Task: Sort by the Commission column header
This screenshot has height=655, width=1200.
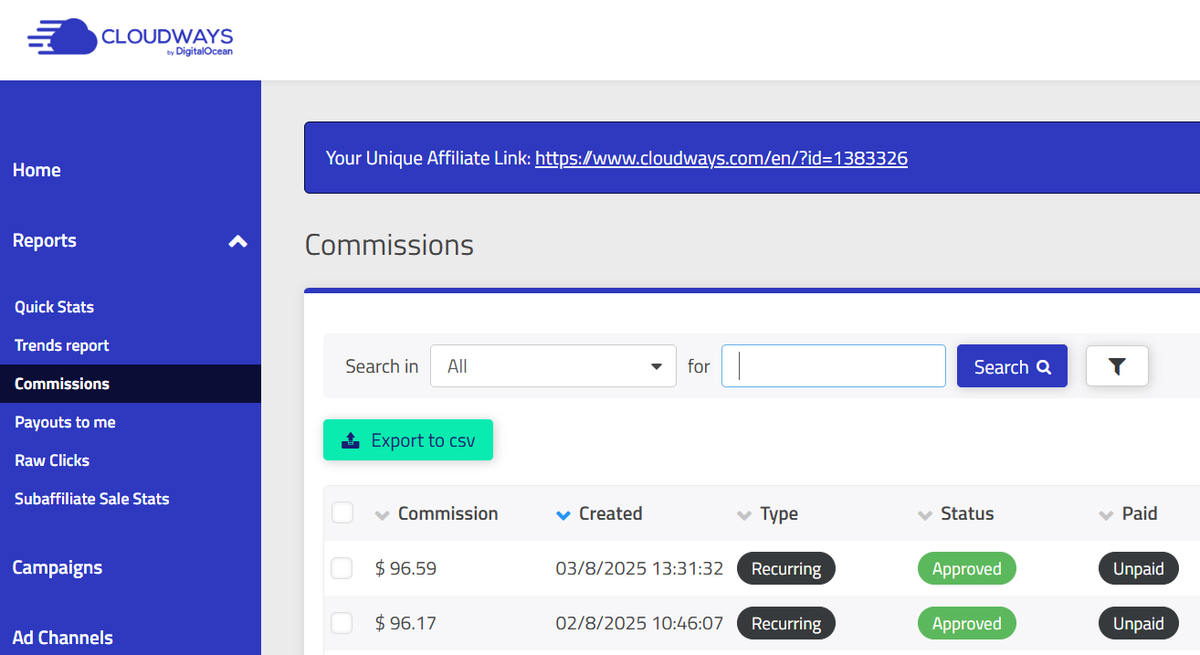Action: tap(448, 513)
